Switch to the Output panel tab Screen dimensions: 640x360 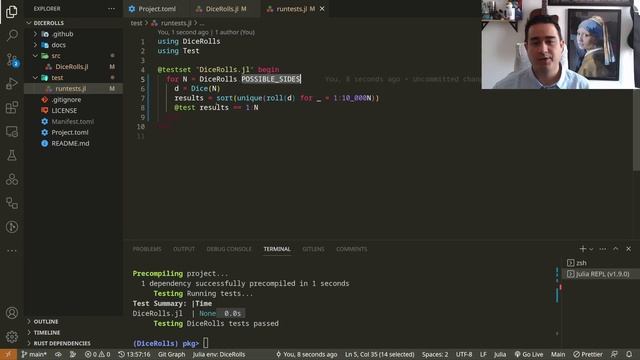[x=184, y=249]
